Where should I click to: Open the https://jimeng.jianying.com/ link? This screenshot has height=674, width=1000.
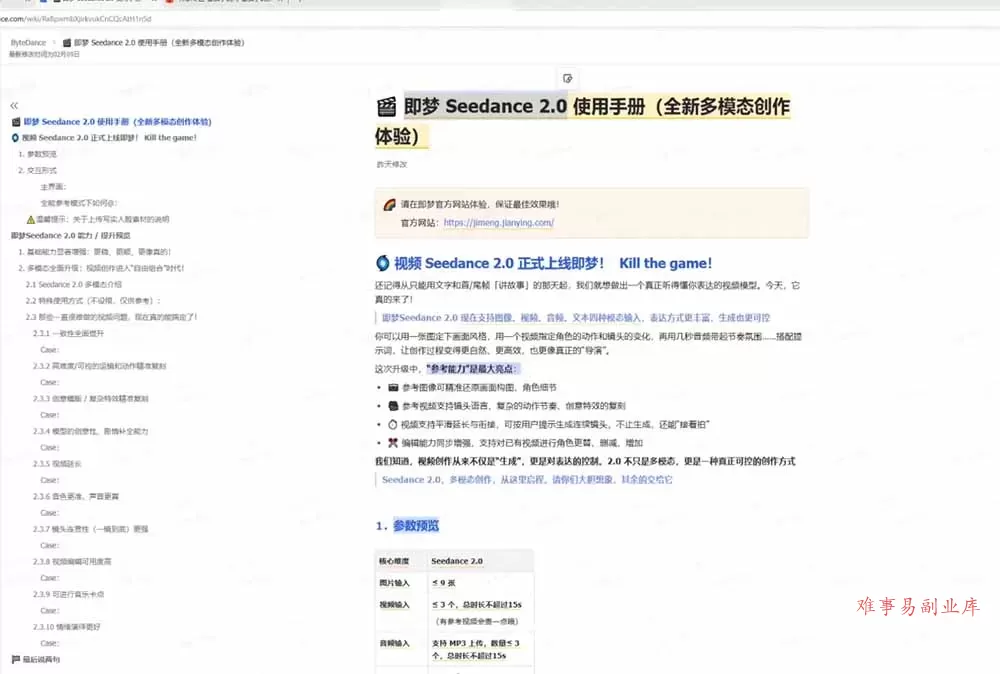coord(499,223)
